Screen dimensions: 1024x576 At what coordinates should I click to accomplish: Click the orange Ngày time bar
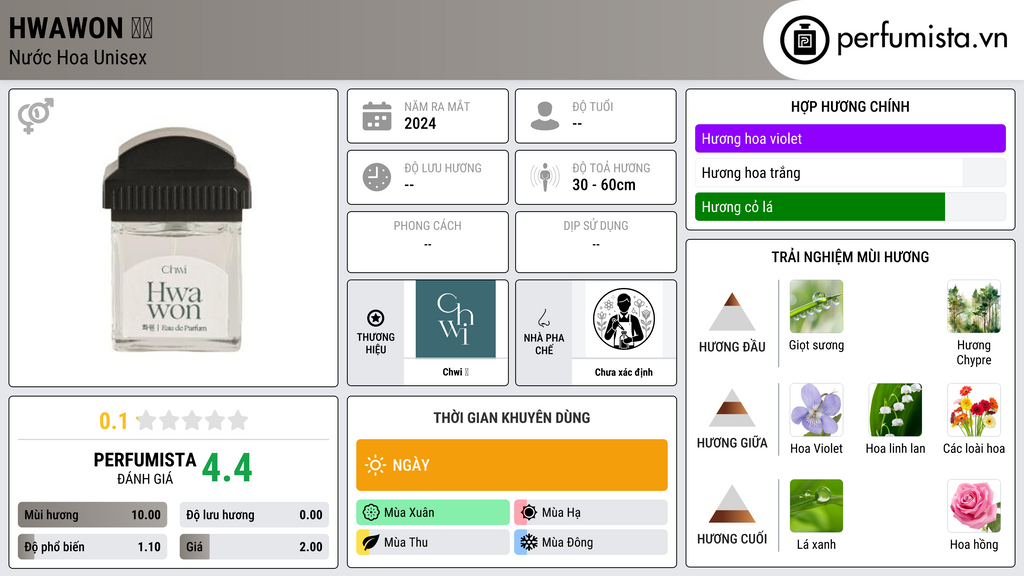pyautogui.click(x=511, y=465)
